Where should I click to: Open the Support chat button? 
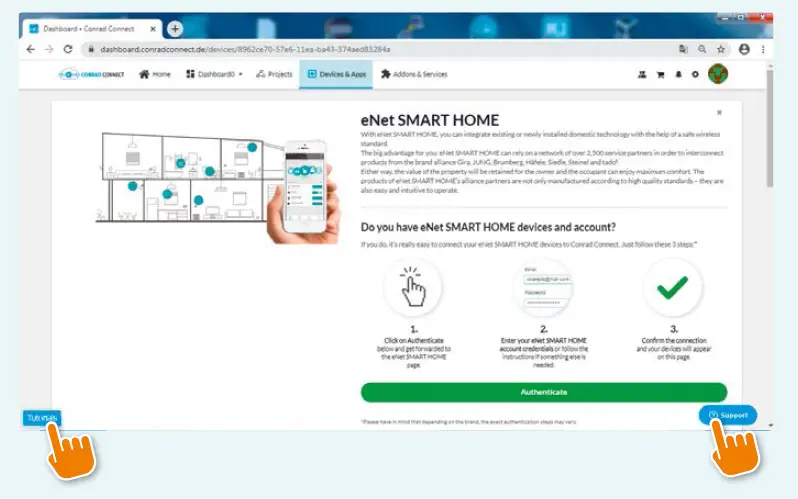click(728, 415)
